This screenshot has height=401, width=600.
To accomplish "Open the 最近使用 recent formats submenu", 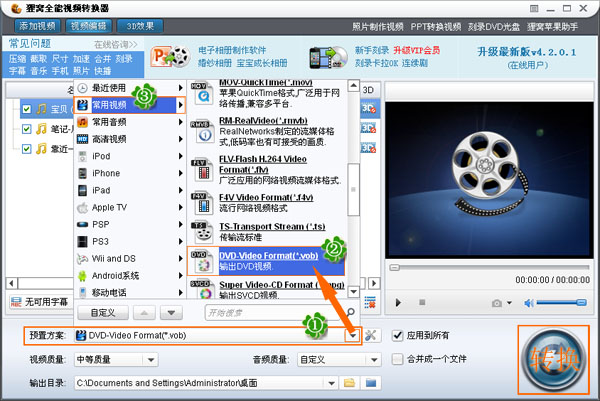I will (x=129, y=88).
